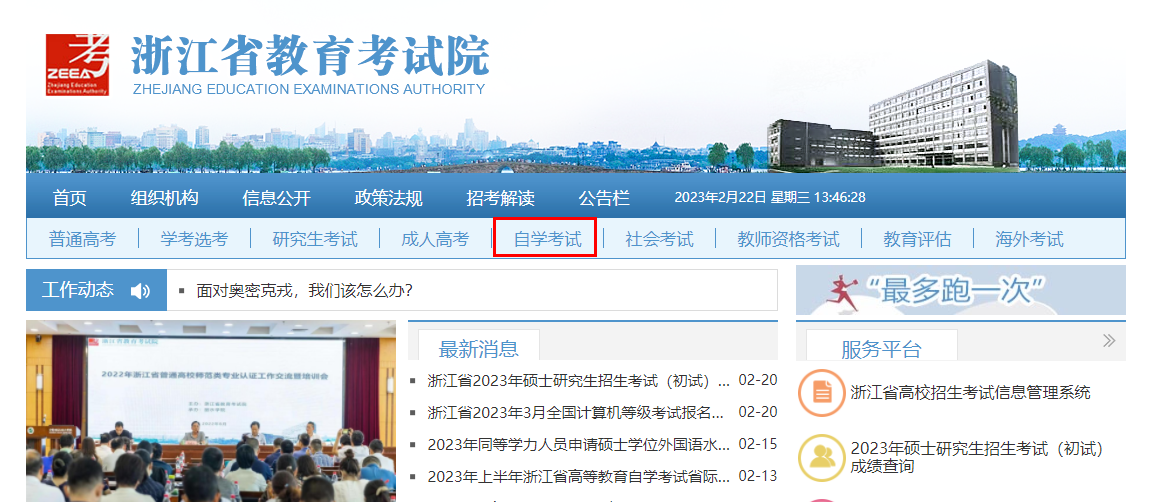Open the 公告栏 menu item
1158x502 pixels.
coord(604,198)
